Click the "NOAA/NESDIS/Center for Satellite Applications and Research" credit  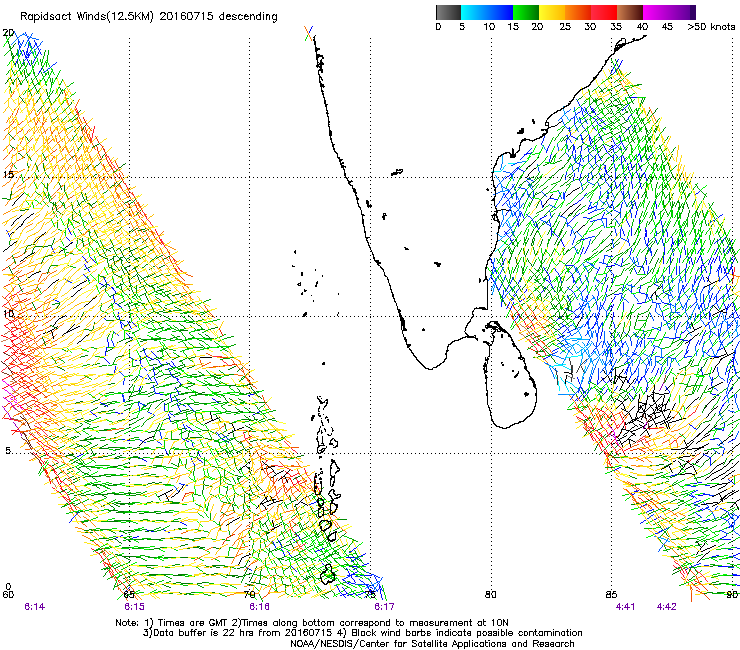432,644
